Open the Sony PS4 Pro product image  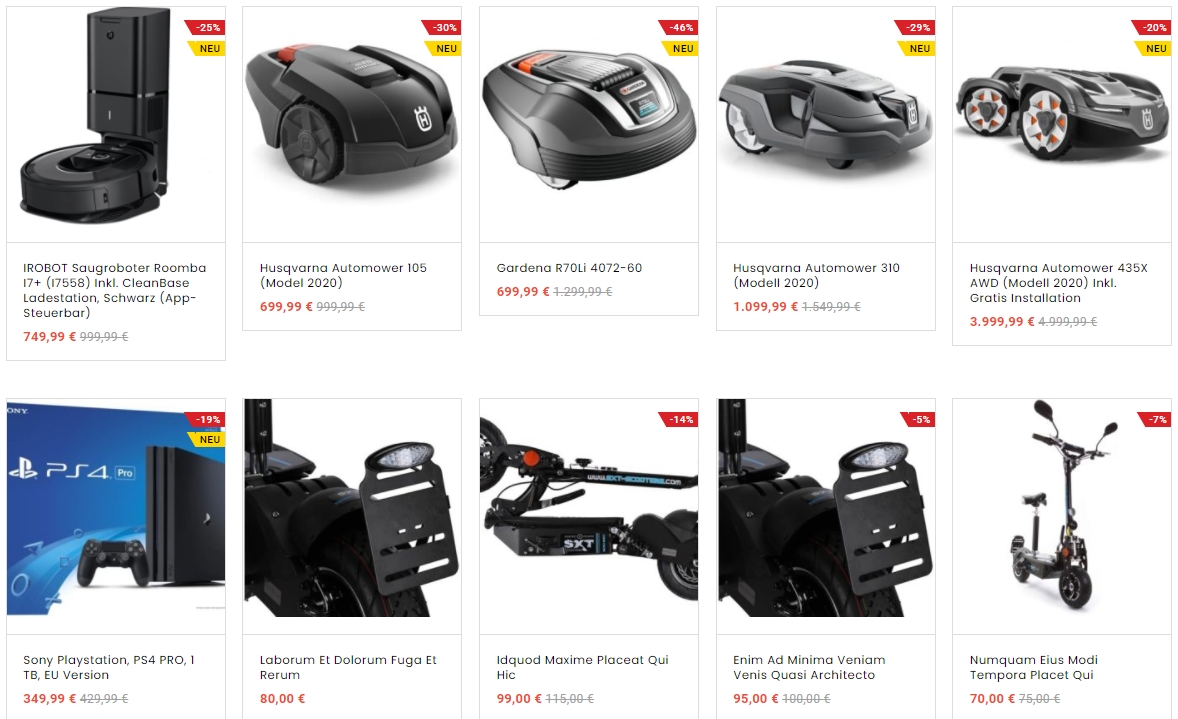116,516
